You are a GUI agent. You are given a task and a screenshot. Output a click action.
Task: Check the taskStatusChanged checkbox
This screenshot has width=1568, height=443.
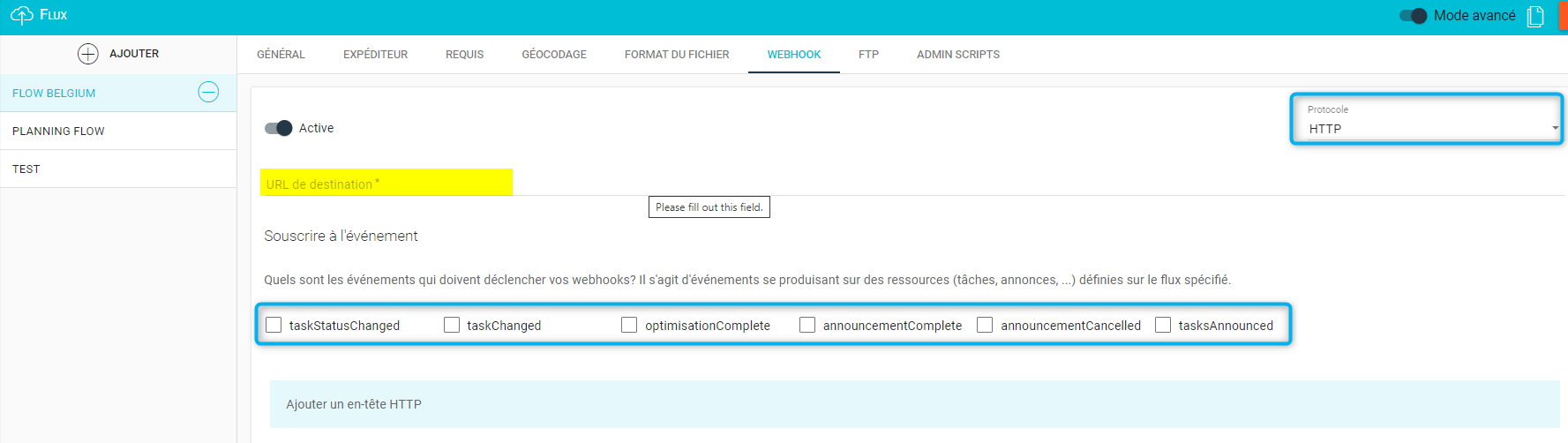(x=274, y=325)
